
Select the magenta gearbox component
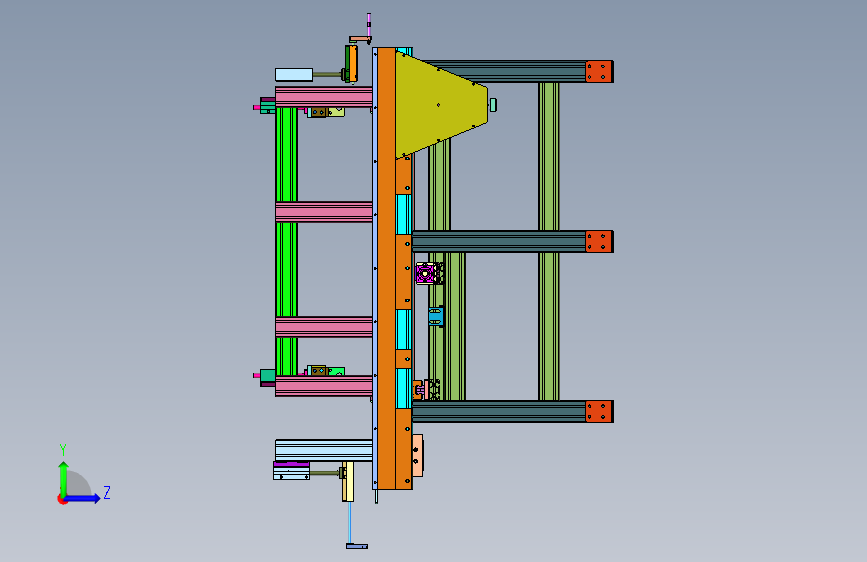tap(425, 274)
